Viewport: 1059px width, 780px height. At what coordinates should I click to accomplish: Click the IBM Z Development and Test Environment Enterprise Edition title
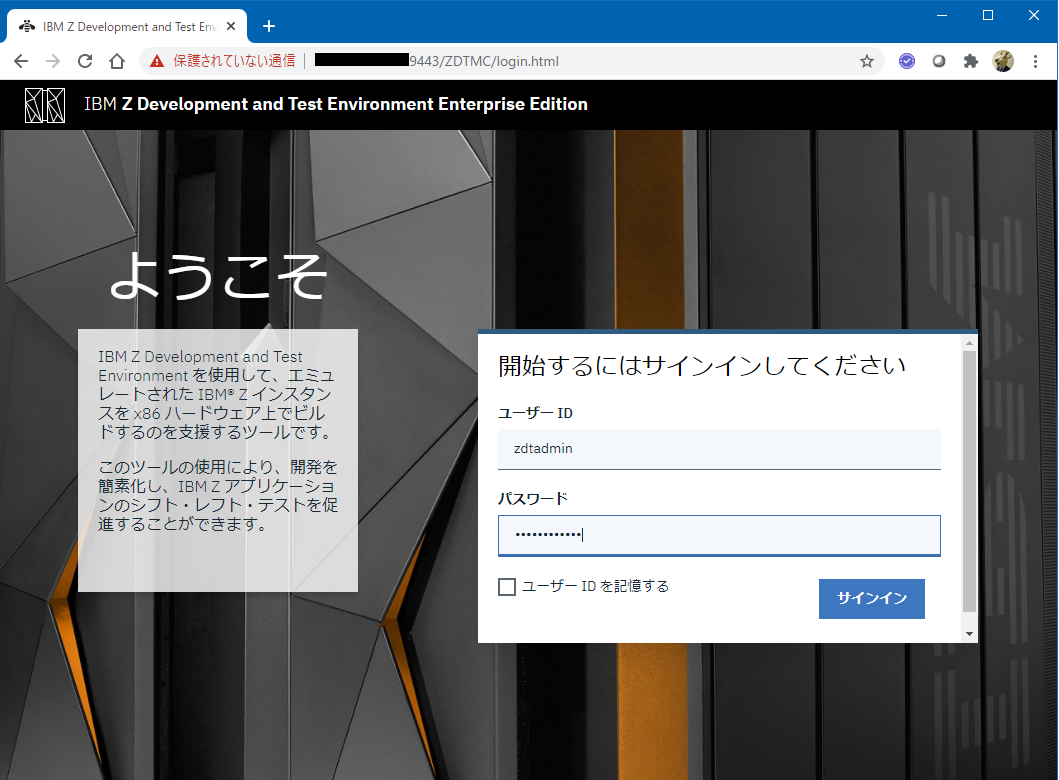pyautogui.click(x=336, y=104)
